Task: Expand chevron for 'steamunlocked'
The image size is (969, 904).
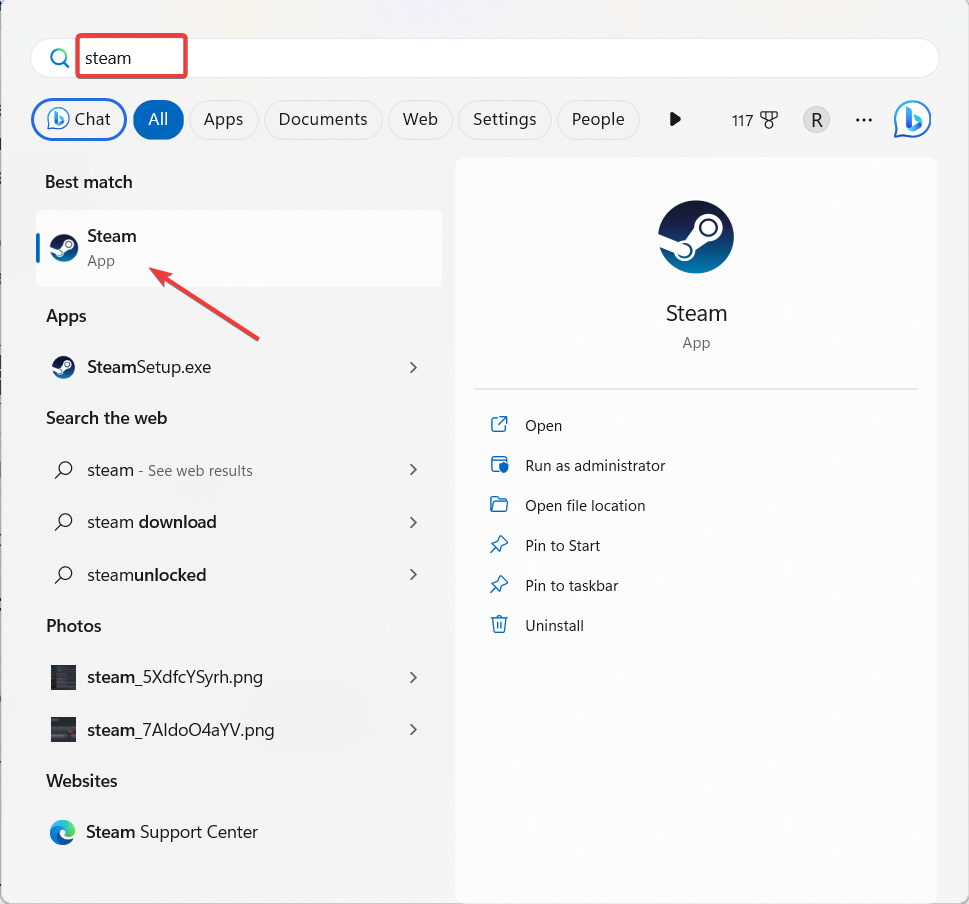Action: point(413,575)
